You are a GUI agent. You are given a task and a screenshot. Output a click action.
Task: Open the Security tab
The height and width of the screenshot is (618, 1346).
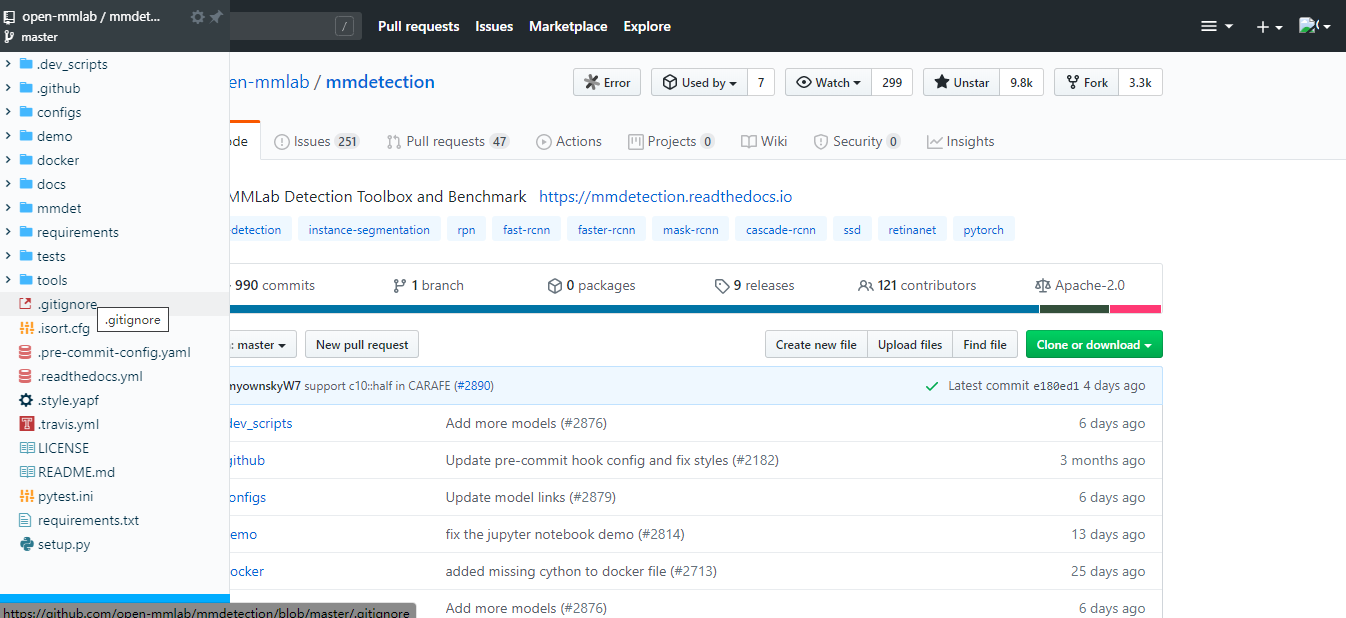click(x=857, y=142)
